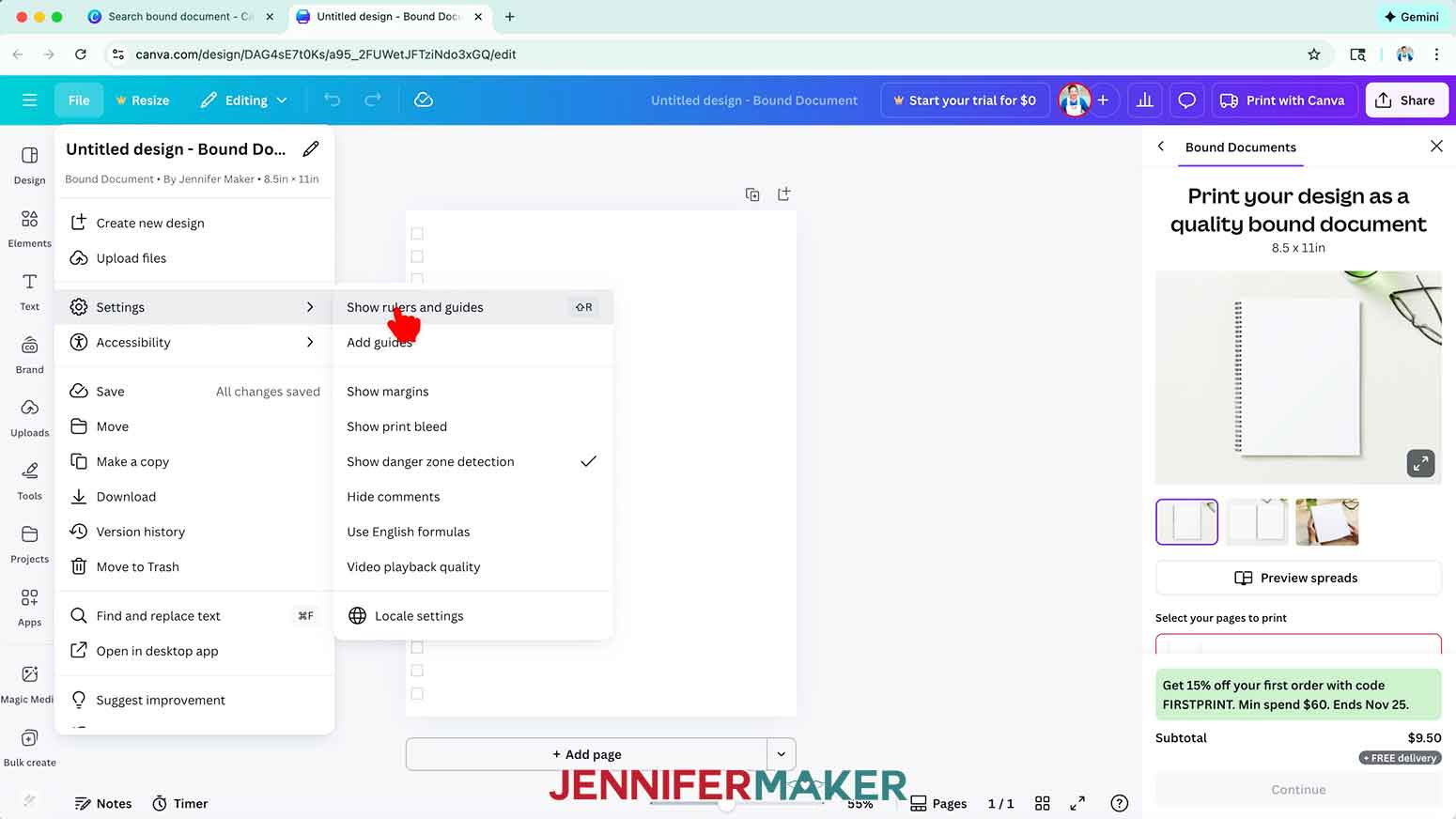Choose Download from File menu
1456x819 pixels.
coord(194,497)
